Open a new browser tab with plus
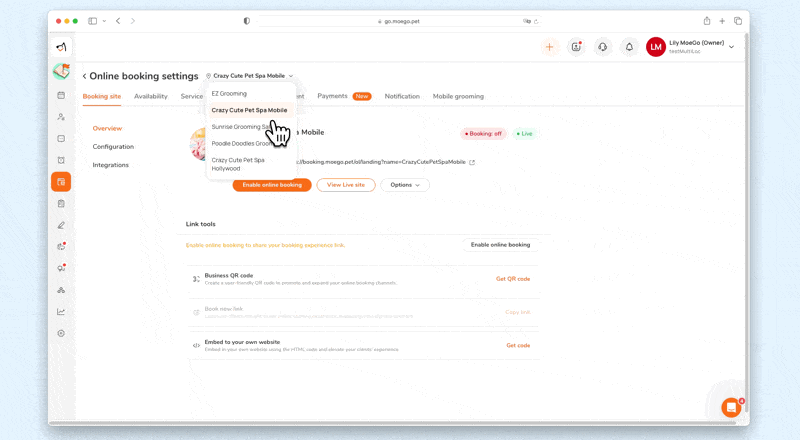This screenshot has height=440, width=800. point(722,21)
